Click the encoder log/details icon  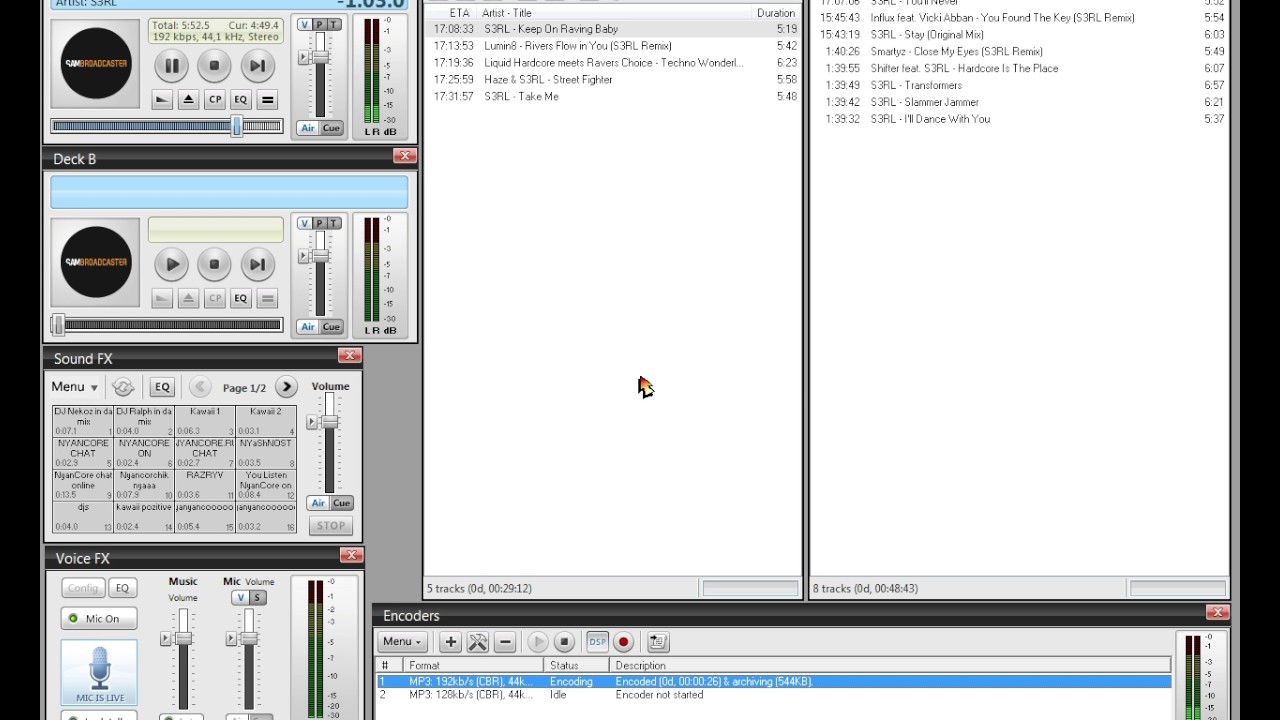coord(657,642)
